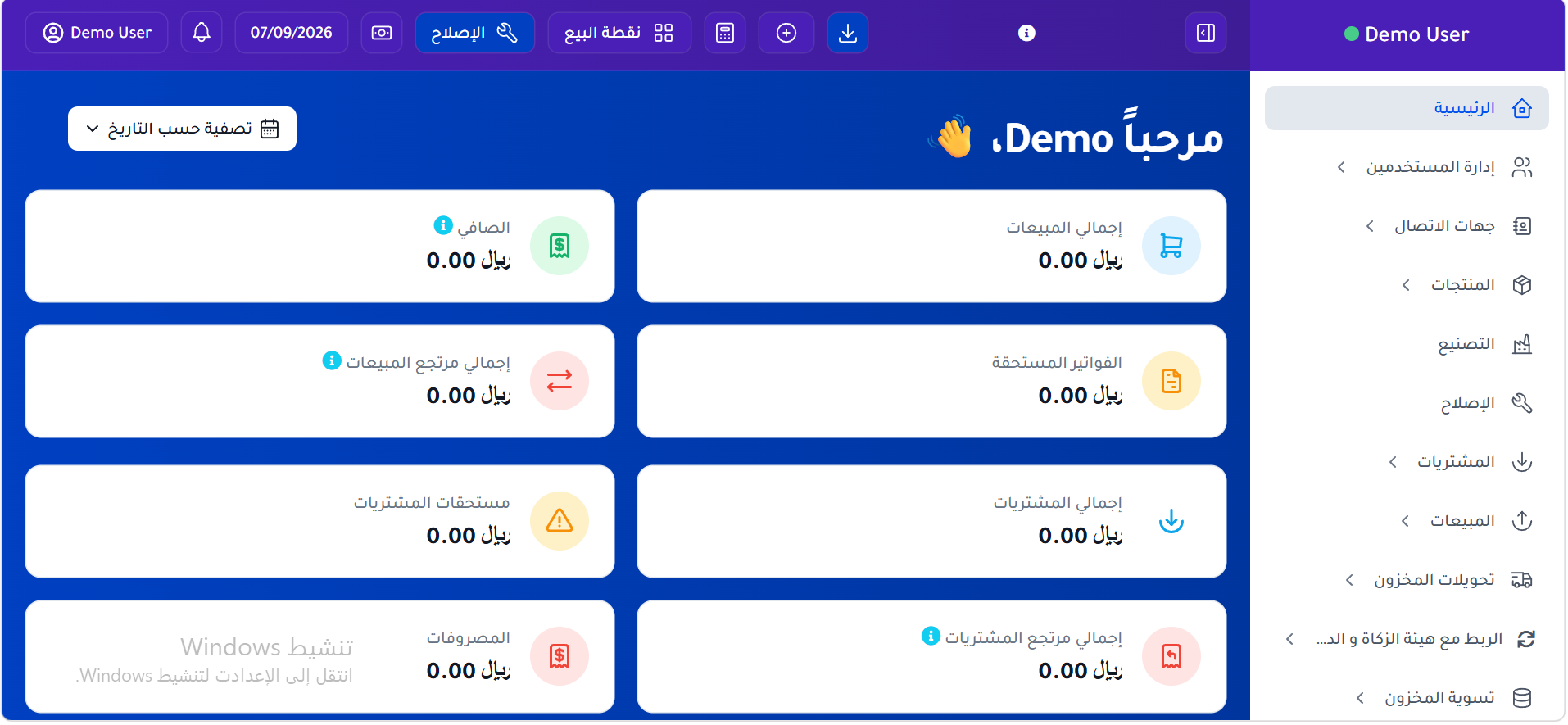Open الإصلاح repair button in top bar
This screenshot has height=725, width=1568.
475,33
